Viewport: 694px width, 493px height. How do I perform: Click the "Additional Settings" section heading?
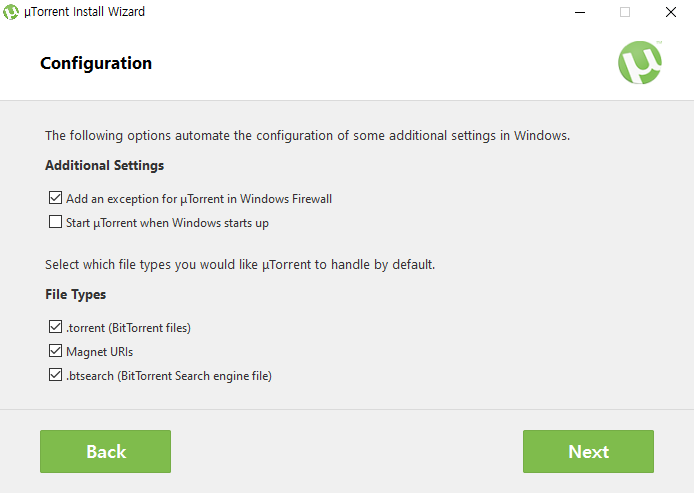pyautogui.click(x=104, y=165)
